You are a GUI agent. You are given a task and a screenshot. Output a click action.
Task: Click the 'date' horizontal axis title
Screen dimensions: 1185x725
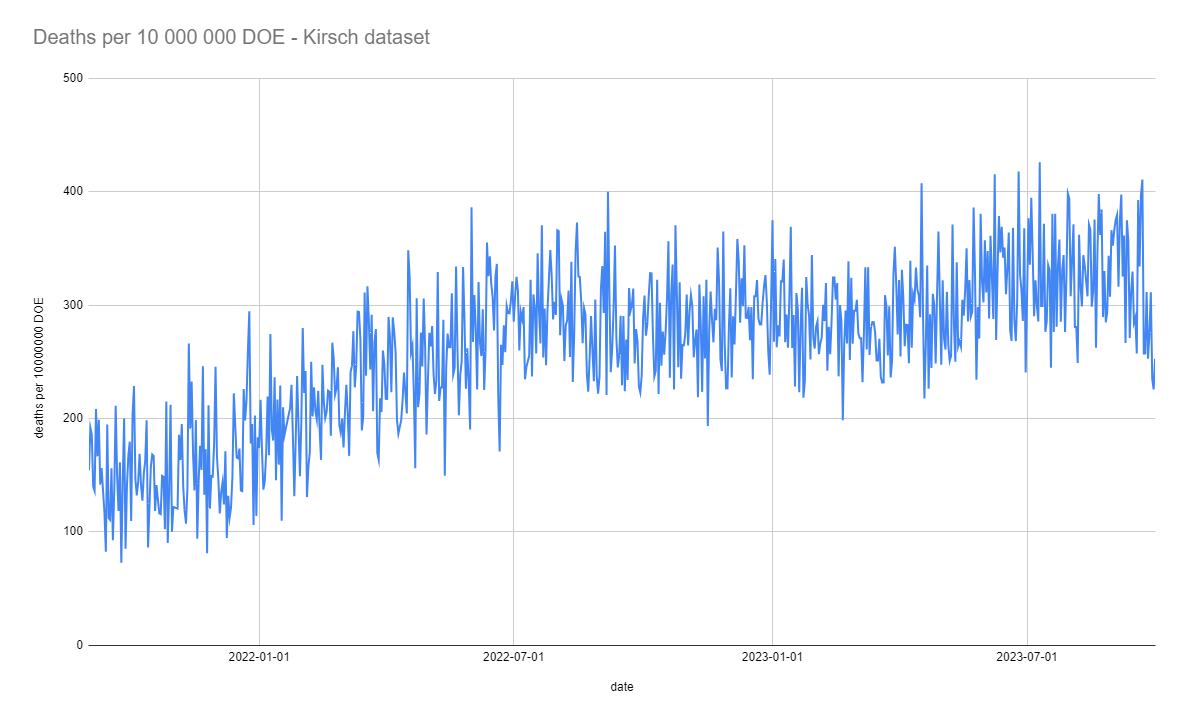click(621, 687)
